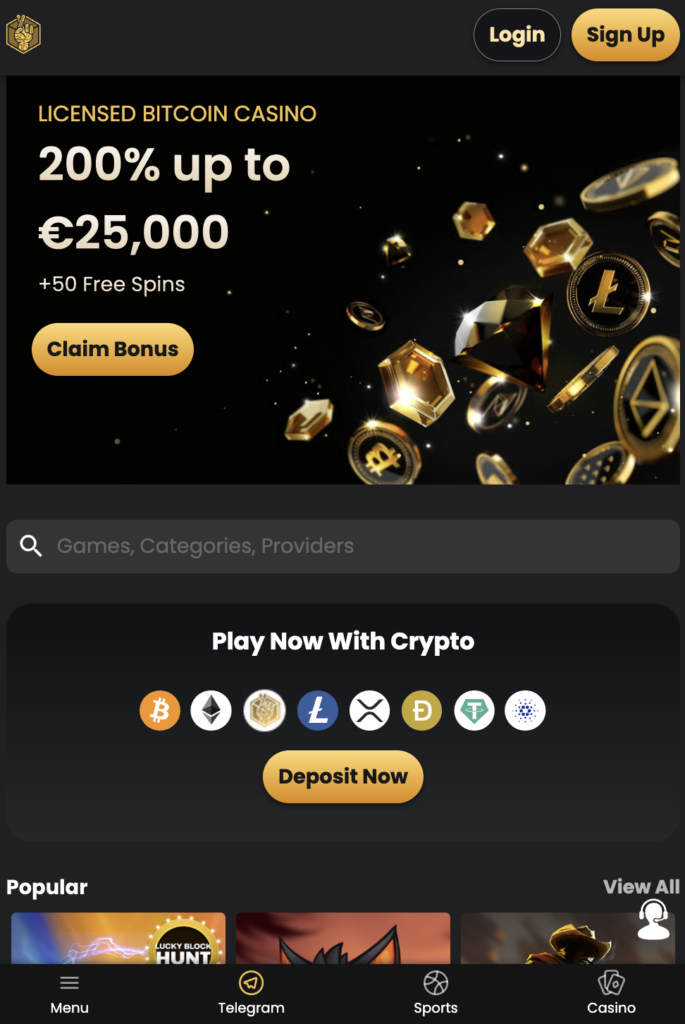This screenshot has width=685, height=1024.
Task: Select the Cardano crypto icon
Action: pos(525,711)
